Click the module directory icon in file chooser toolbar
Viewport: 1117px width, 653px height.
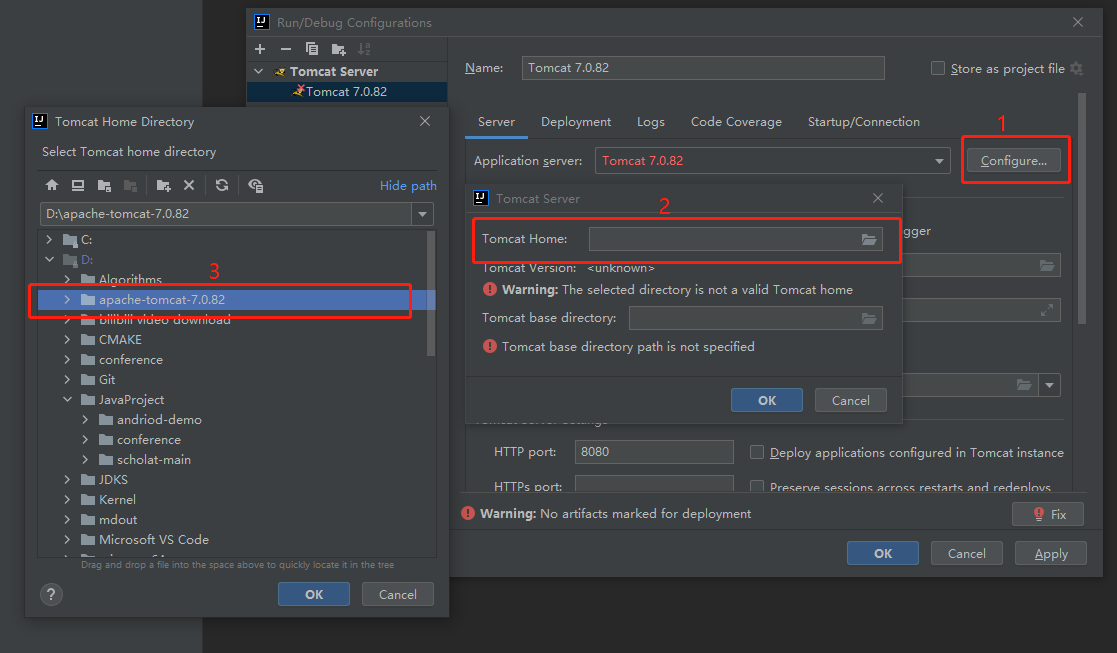click(130, 185)
